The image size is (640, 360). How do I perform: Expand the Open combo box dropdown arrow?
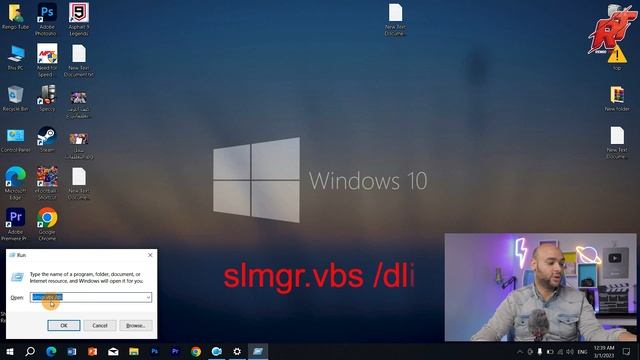(148, 297)
